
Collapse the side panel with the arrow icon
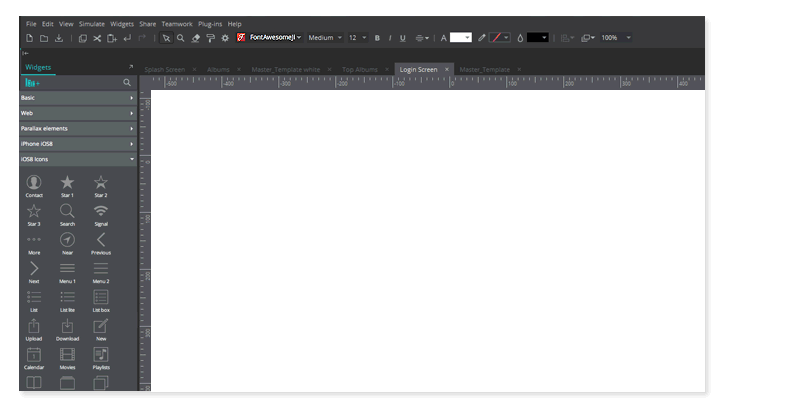pyautogui.click(x=25, y=53)
